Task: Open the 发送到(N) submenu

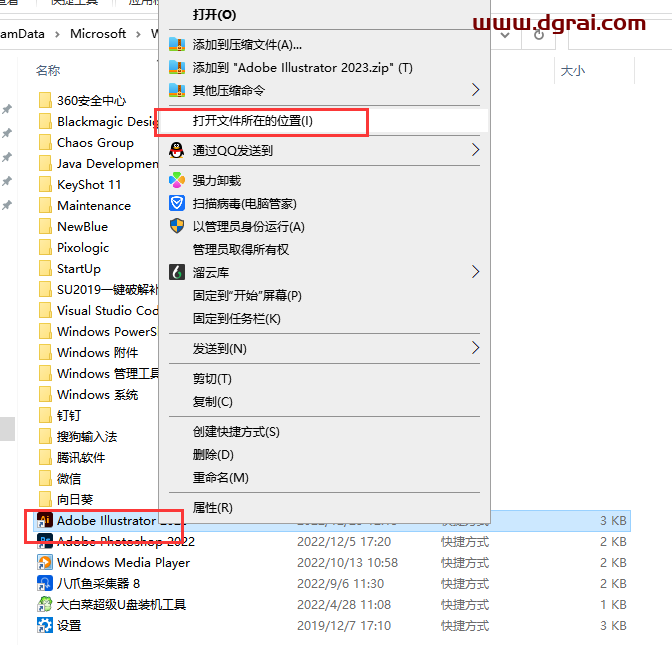Action: (475, 348)
